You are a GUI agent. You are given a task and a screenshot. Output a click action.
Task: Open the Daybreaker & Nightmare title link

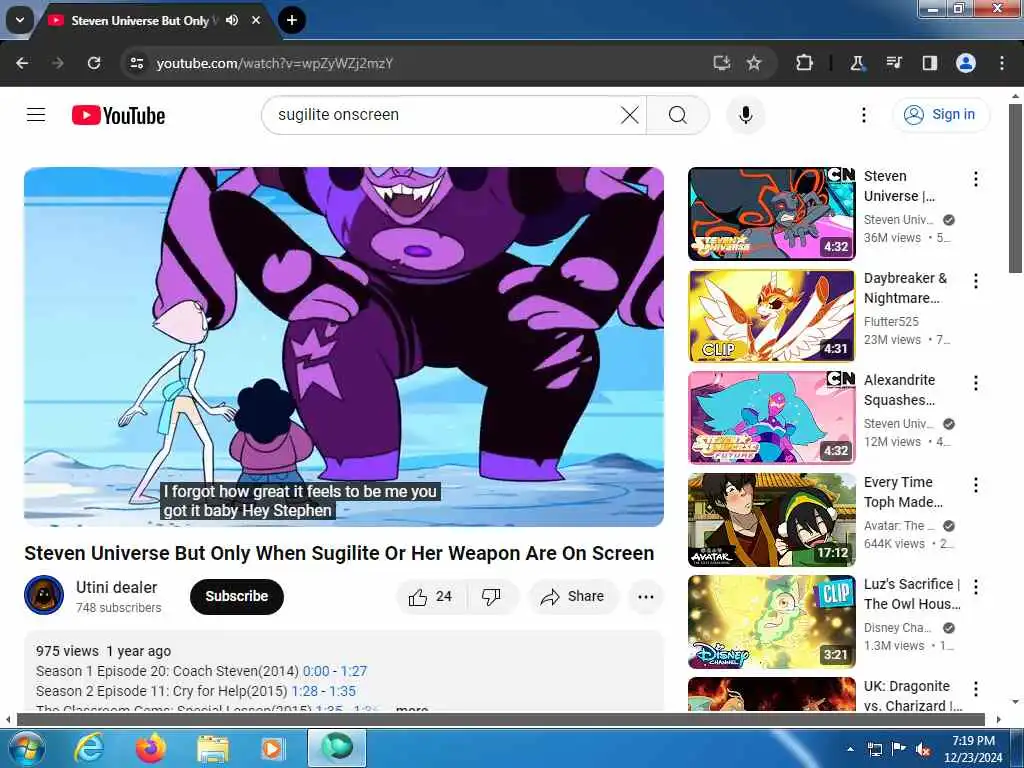click(x=905, y=288)
